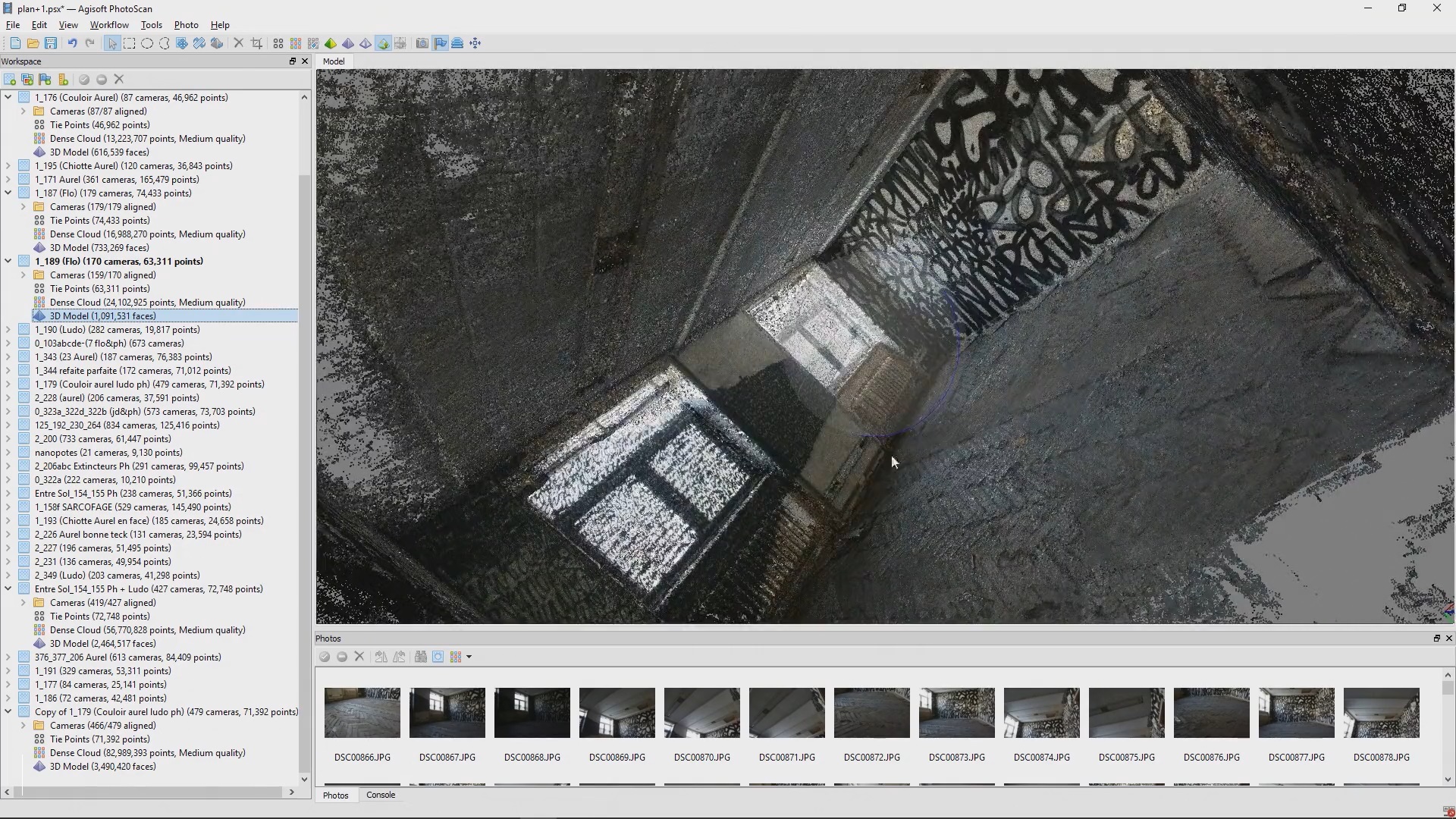Viewport: 1456px width, 819px height.
Task: Select the Rotate Object tool
Action: [217, 43]
